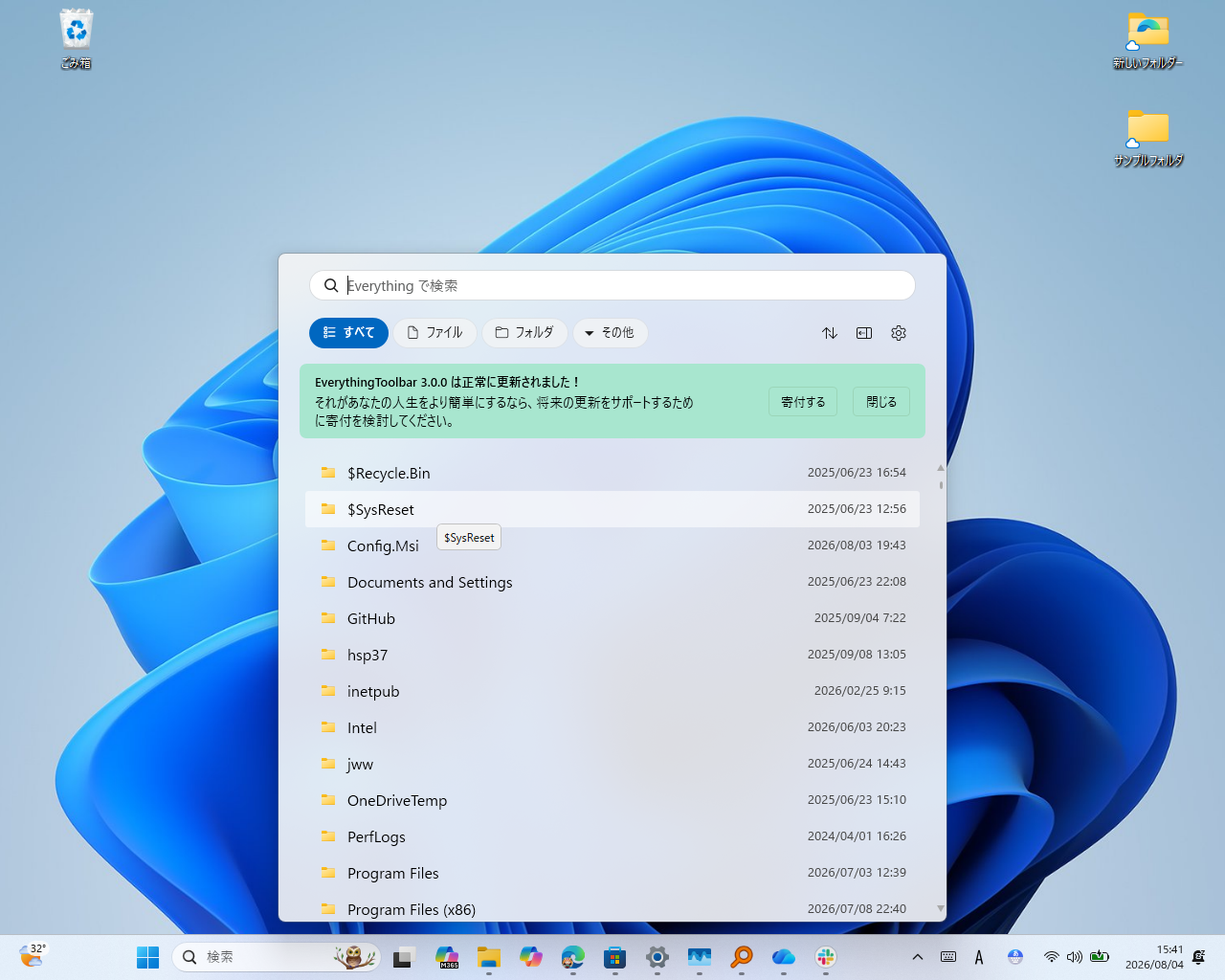Click the sort order arrows icon
Image resolution: width=1225 pixels, height=980 pixels.
[830, 333]
